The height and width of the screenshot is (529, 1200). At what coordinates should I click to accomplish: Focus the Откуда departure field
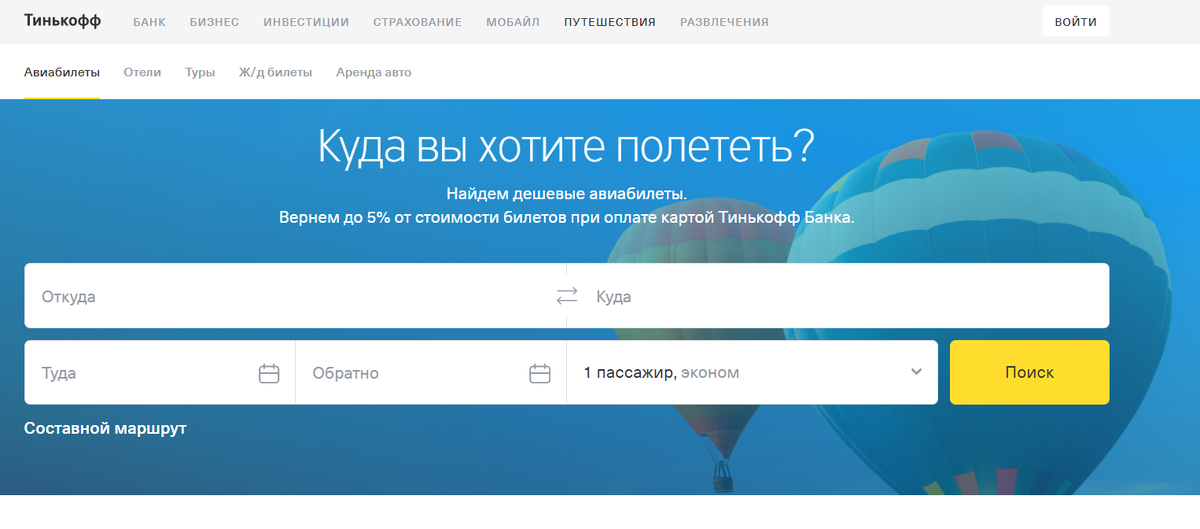[295, 296]
